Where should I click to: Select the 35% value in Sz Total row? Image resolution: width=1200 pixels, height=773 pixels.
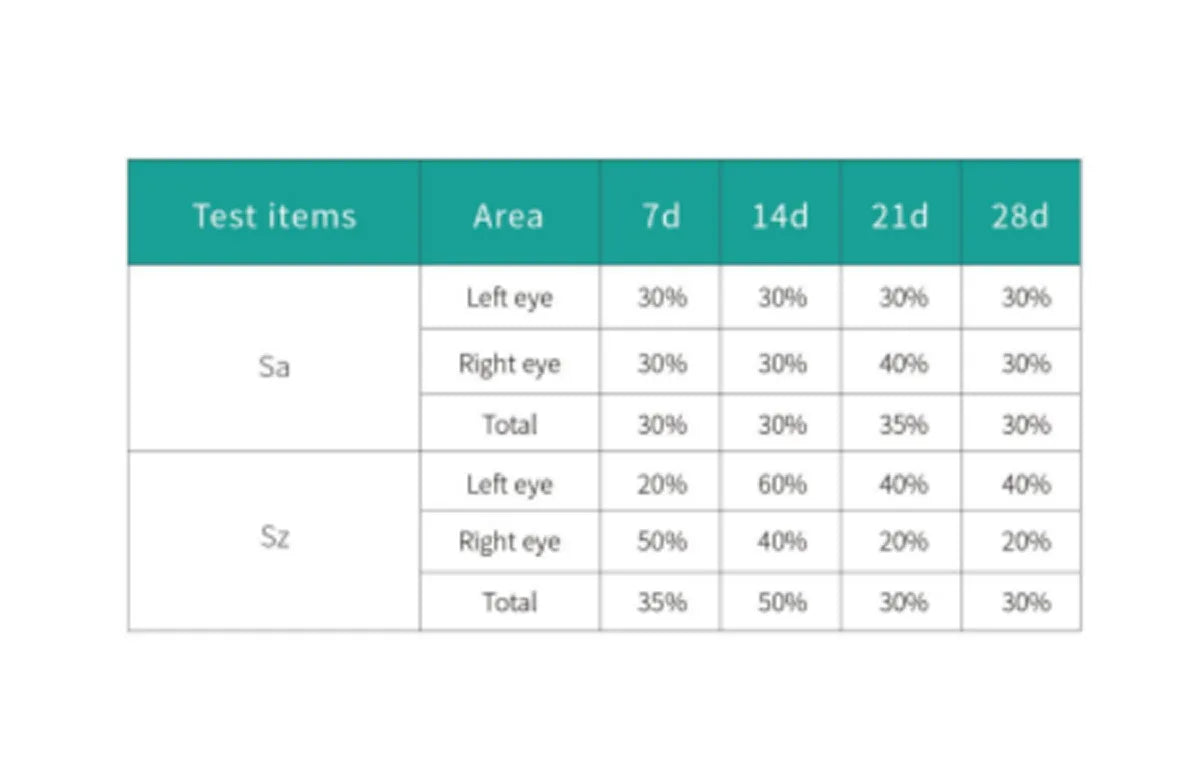coord(662,602)
